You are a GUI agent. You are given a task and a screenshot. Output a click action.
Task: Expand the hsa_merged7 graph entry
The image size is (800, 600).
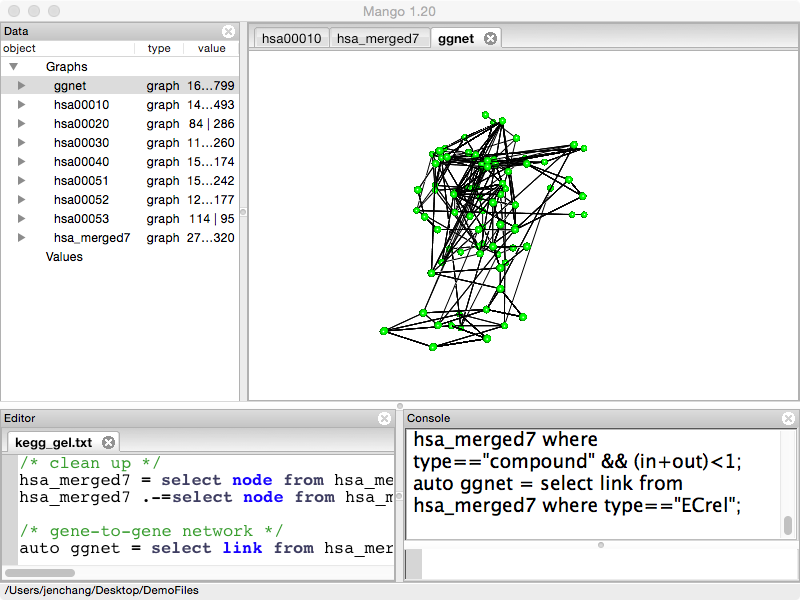[x=21, y=238]
